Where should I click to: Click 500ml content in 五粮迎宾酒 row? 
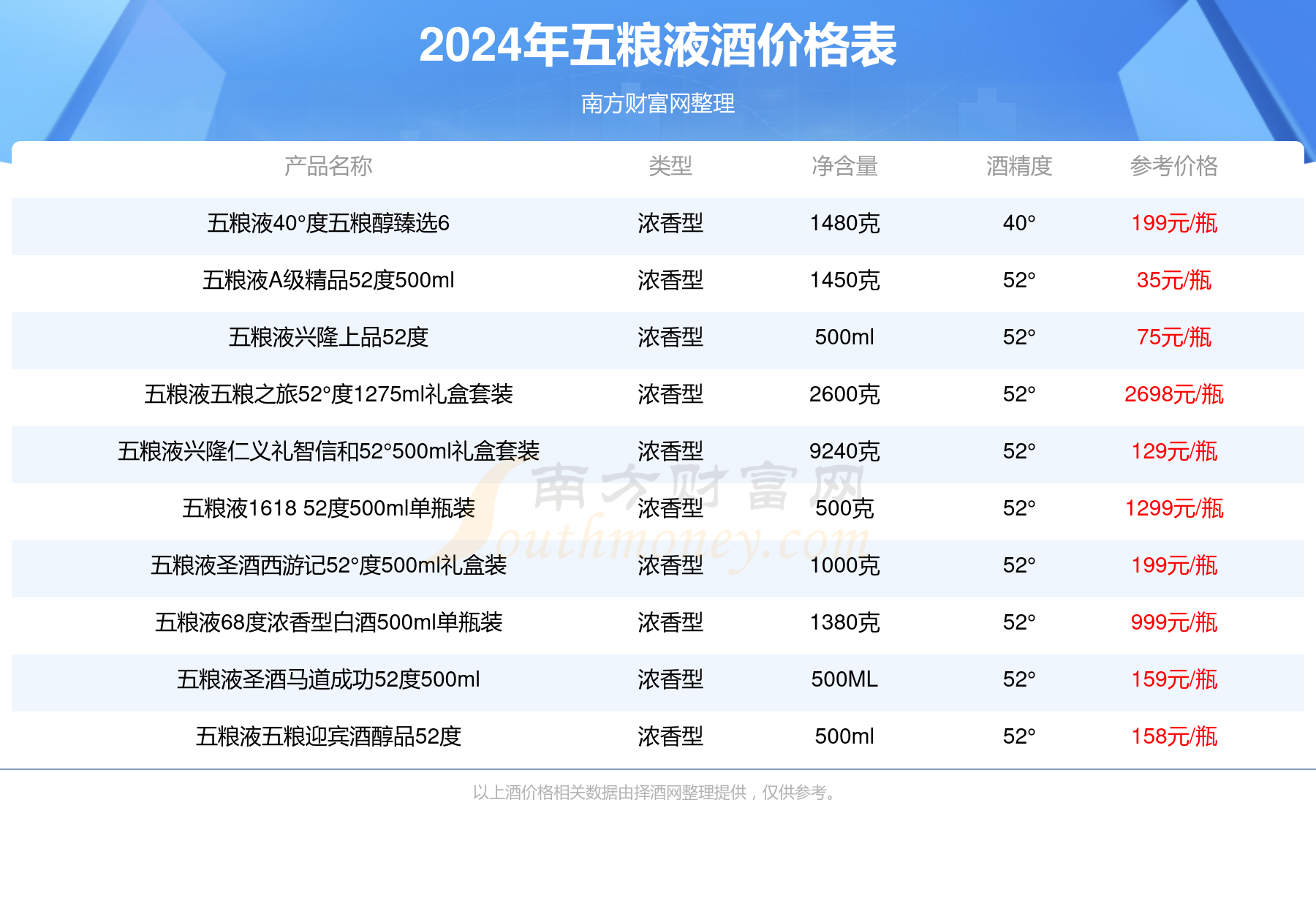844,736
